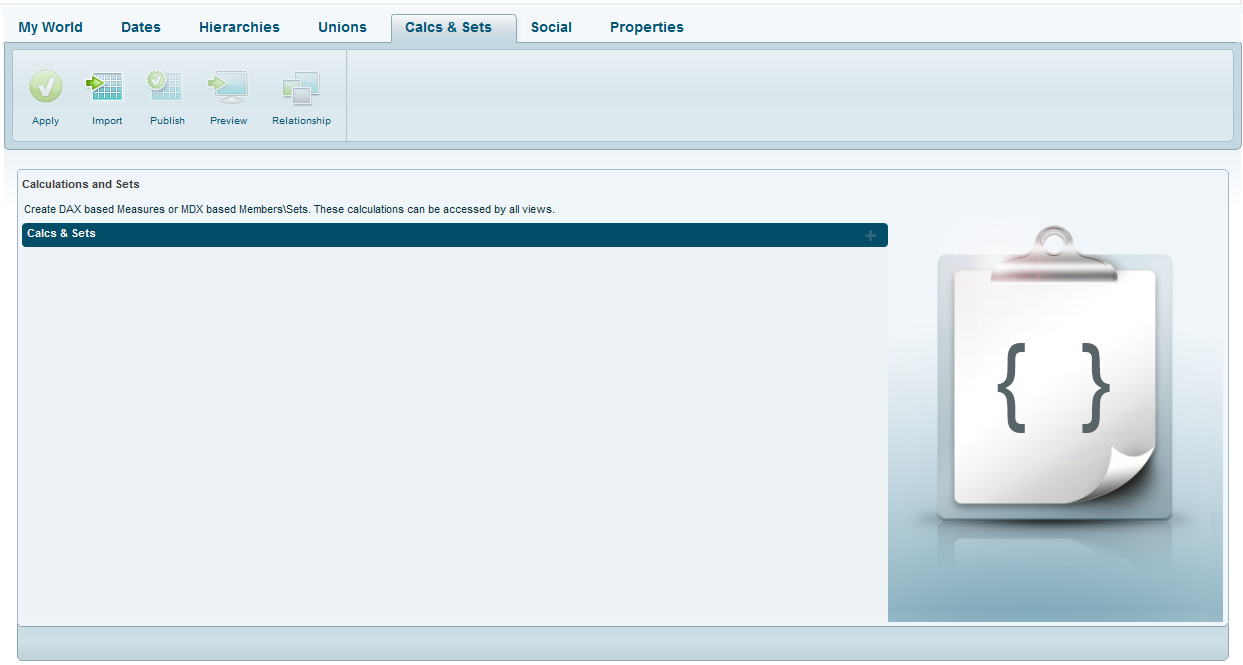
Task: Switch to the My World tab
Action: 51,27
